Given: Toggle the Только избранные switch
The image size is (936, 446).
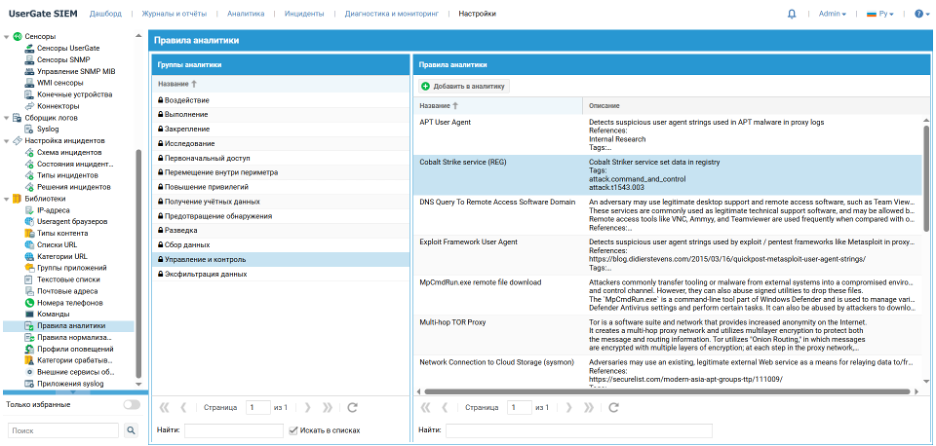Looking at the screenshot, I should click(131, 405).
